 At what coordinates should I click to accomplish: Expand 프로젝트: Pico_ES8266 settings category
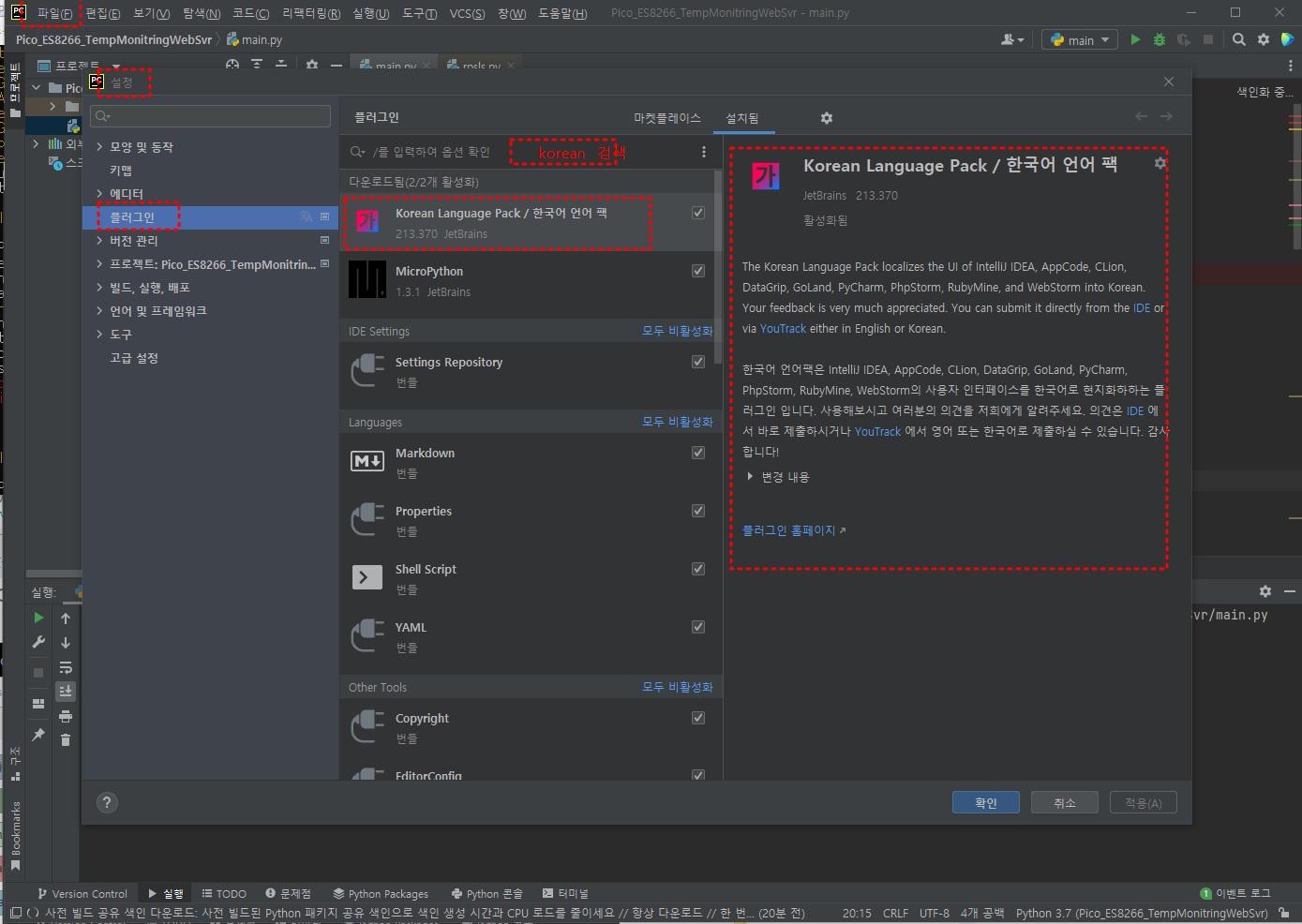tap(99, 264)
